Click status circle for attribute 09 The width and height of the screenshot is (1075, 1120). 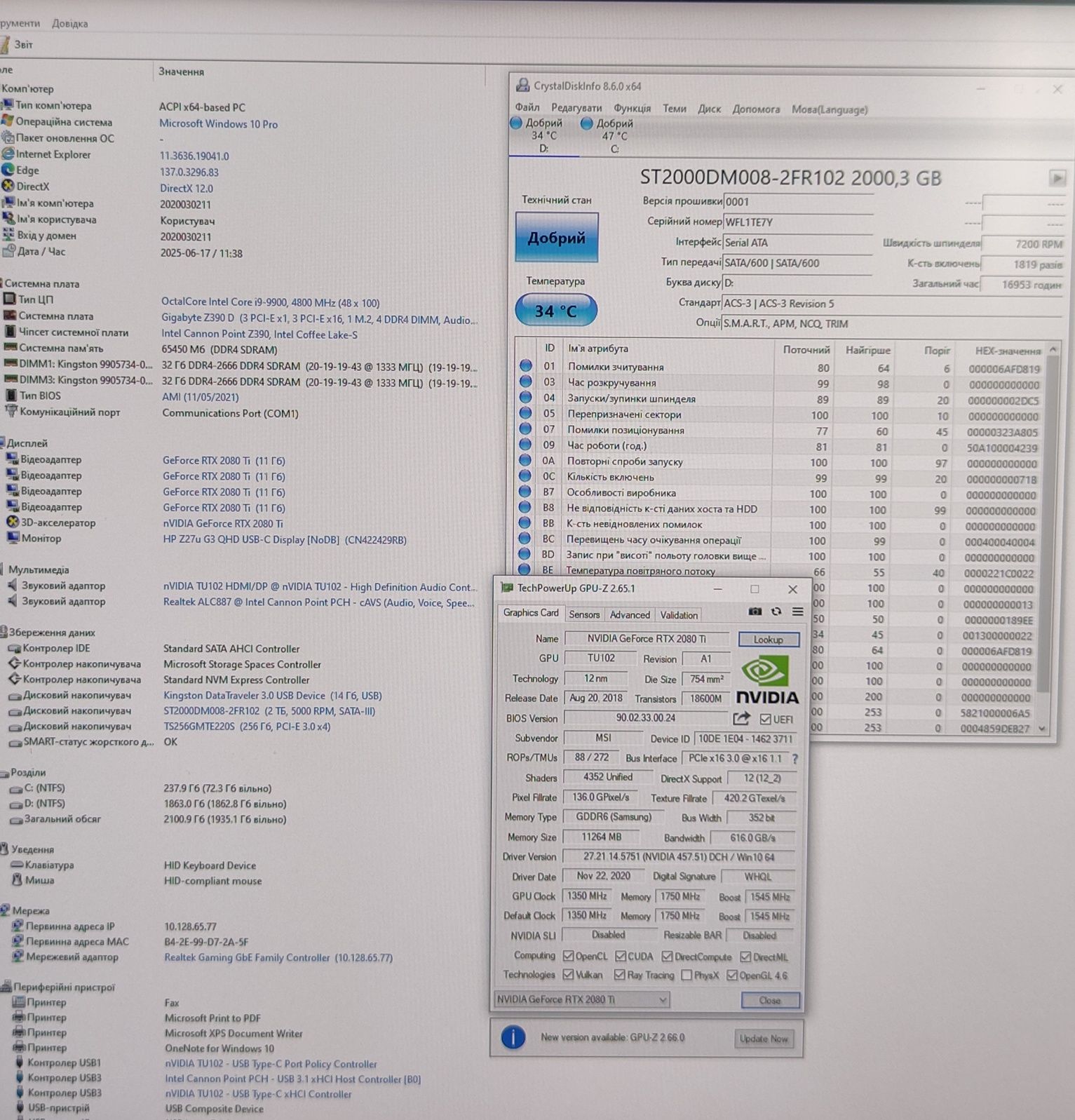(x=525, y=445)
